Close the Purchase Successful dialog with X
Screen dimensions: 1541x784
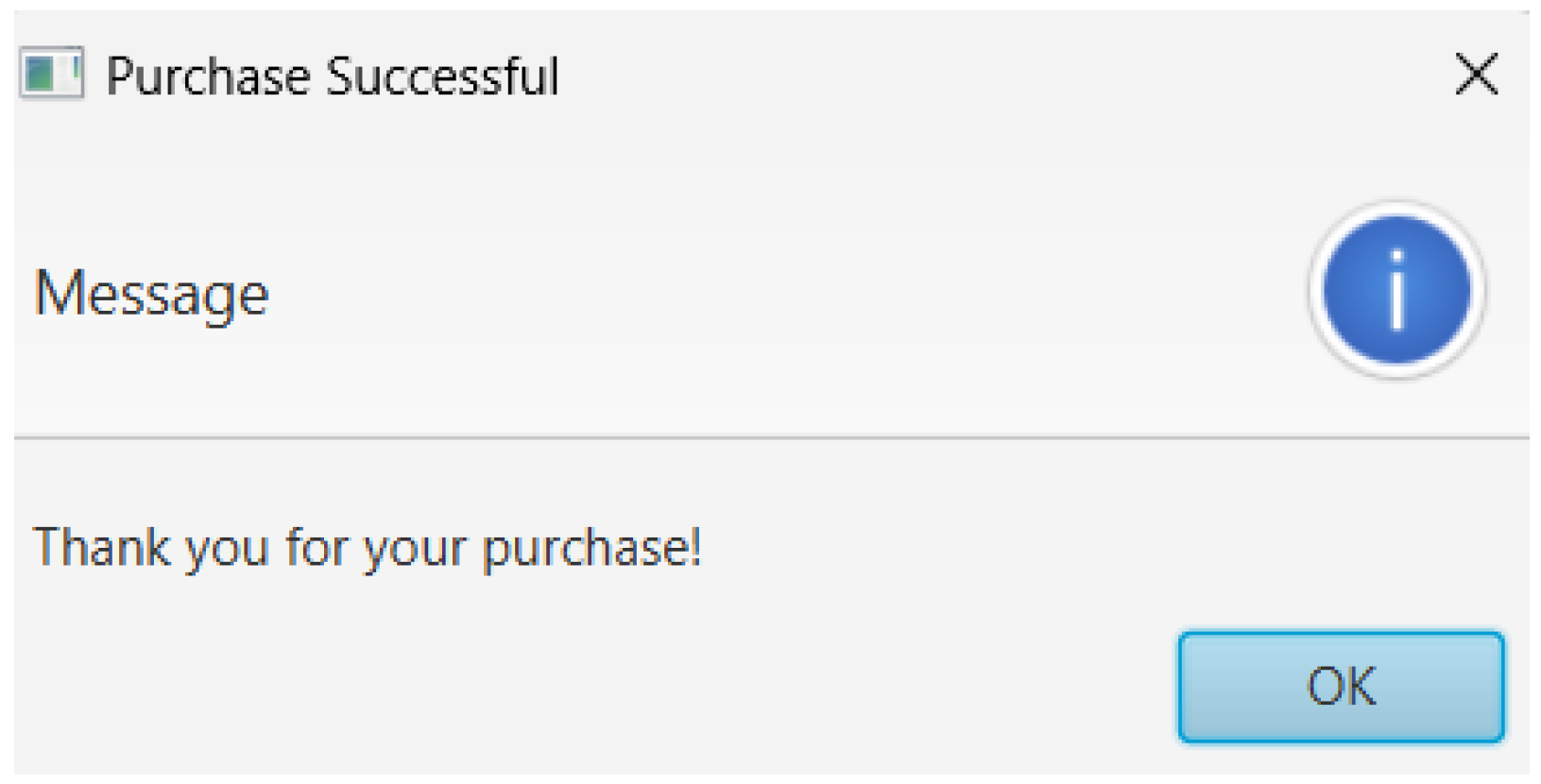(1476, 75)
